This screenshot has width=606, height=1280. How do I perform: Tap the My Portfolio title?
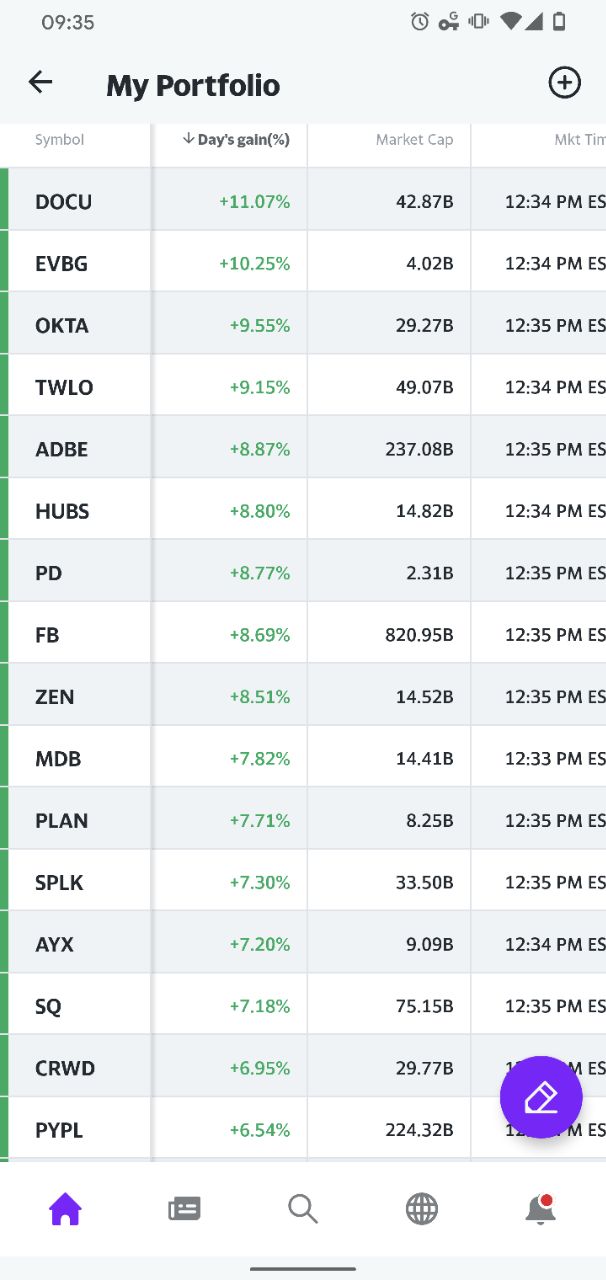193,85
